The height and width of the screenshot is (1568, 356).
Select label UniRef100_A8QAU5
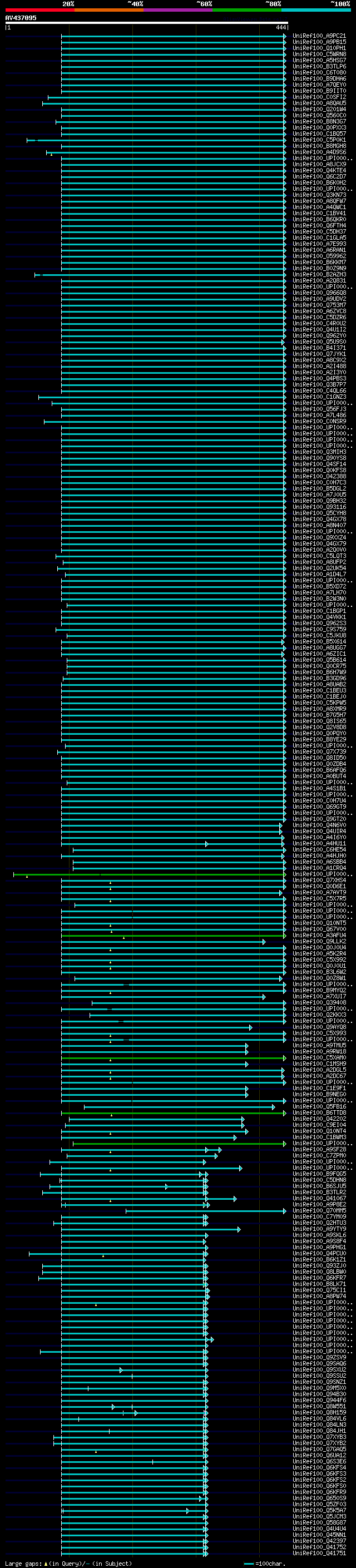pyautogui.click(x=319, y=103)
